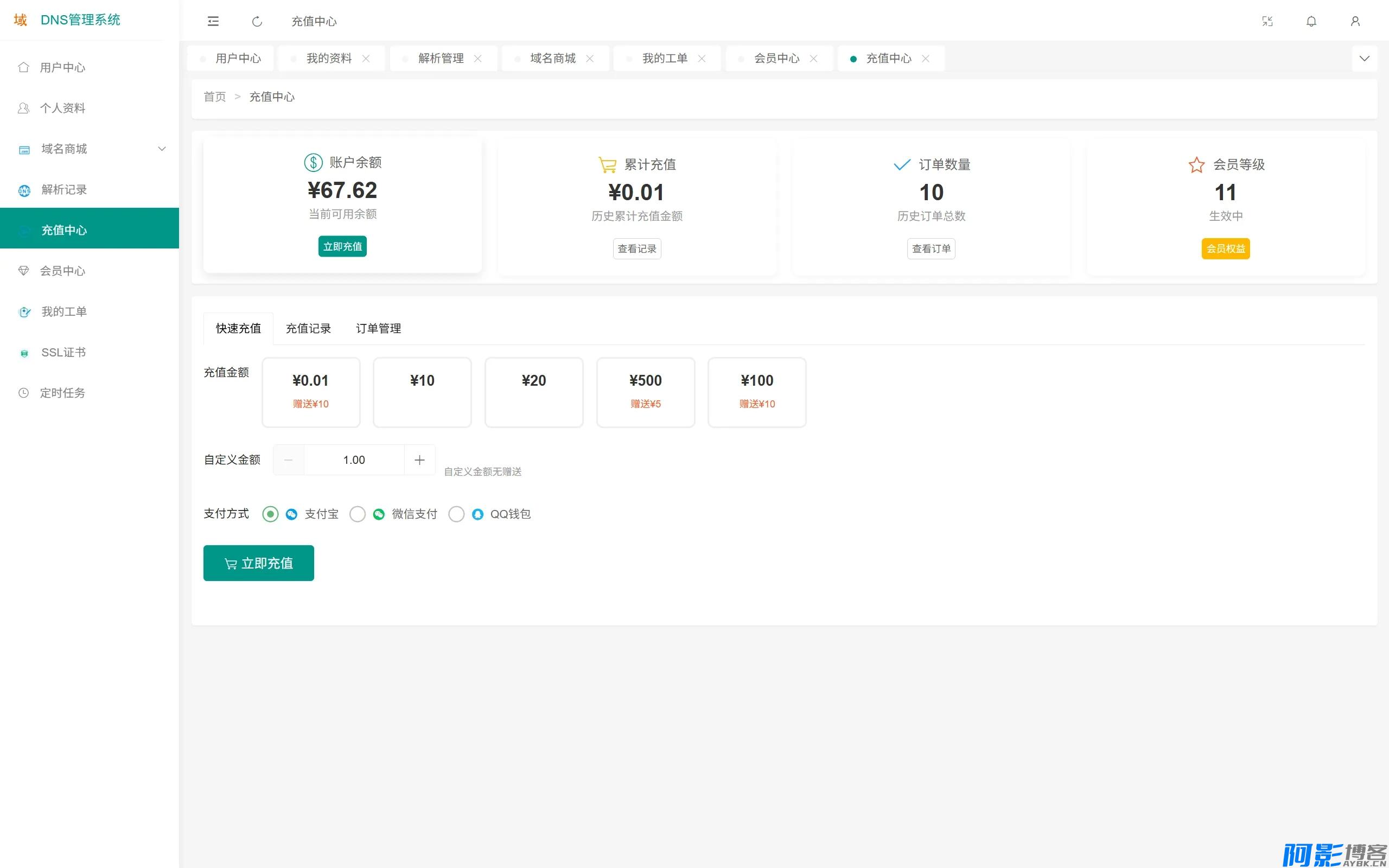
Task: Close the 会员中心 tab
Action: 813,59
